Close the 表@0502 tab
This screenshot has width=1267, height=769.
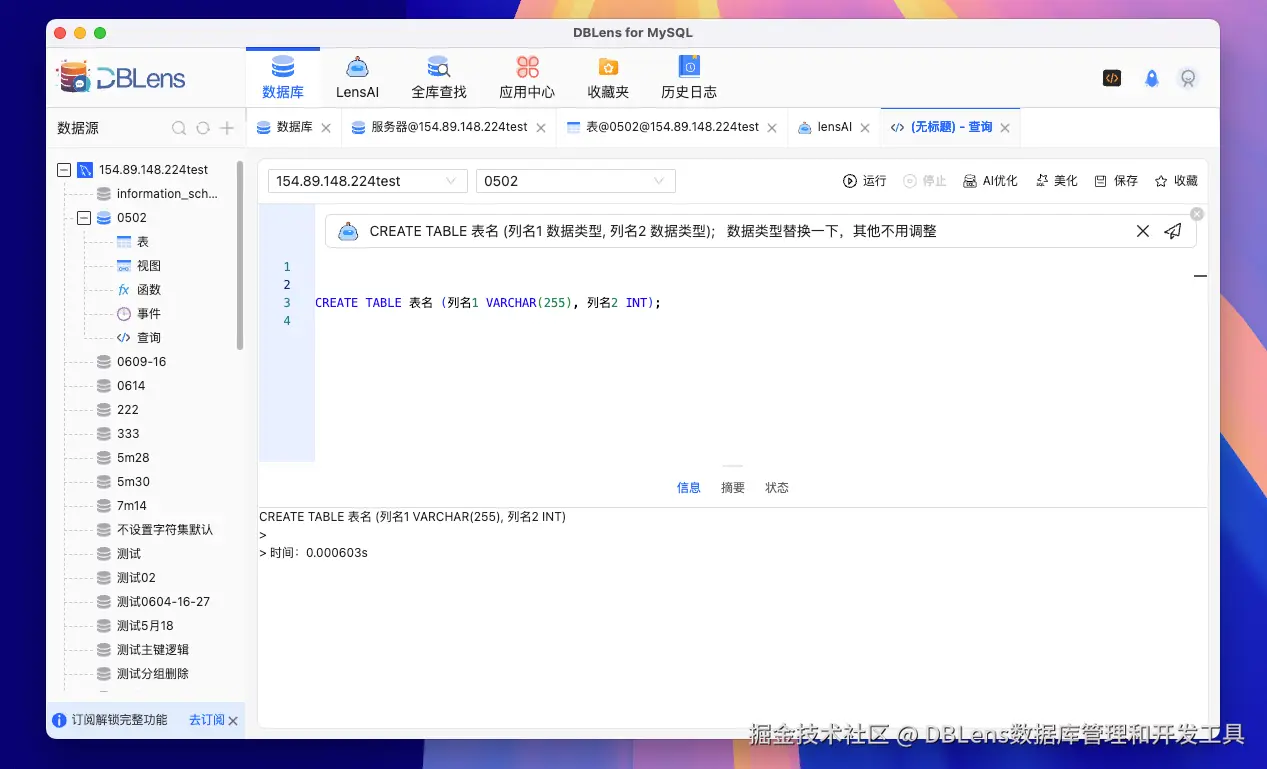[x=772, y=128]
